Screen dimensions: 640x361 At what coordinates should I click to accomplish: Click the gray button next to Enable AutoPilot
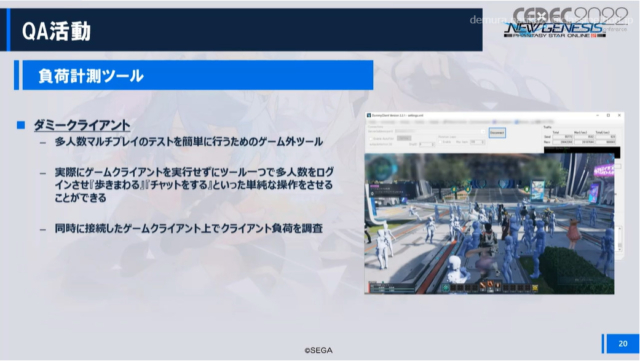(x=404, y=138)
